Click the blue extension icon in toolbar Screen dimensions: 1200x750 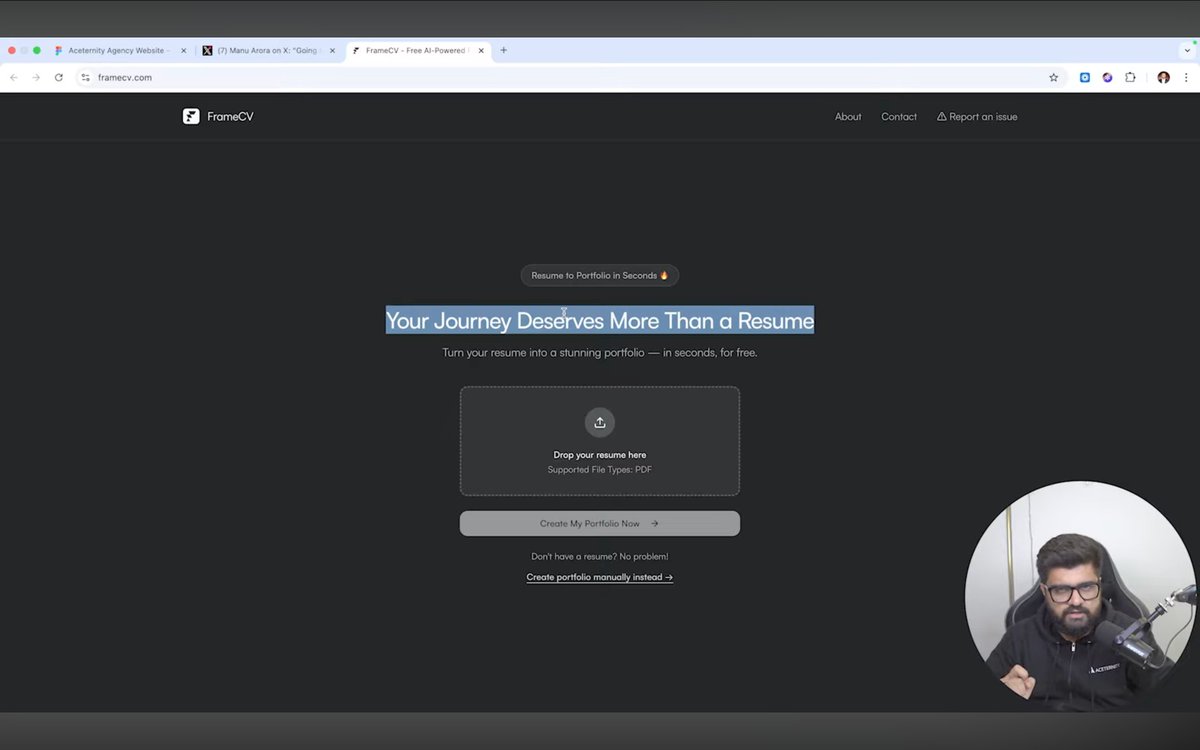[1084, 77]
